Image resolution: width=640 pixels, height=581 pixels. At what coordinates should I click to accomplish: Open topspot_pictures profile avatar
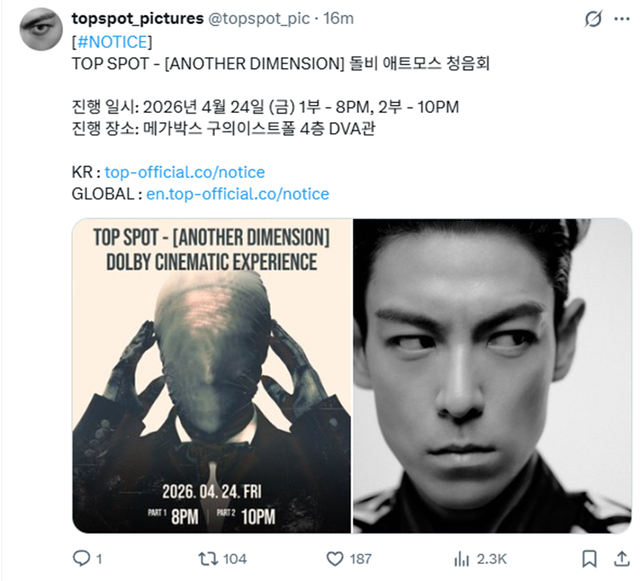pos(41,29)
